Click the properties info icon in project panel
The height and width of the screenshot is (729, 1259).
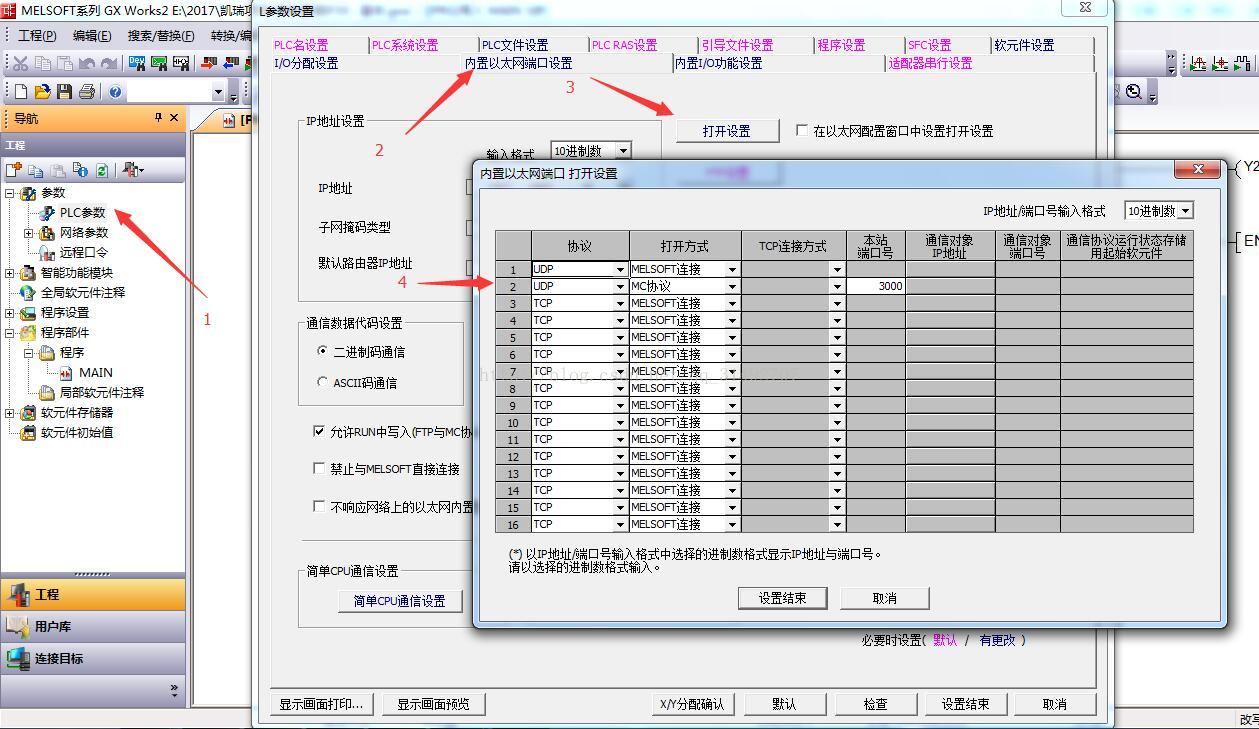(80, 170)
